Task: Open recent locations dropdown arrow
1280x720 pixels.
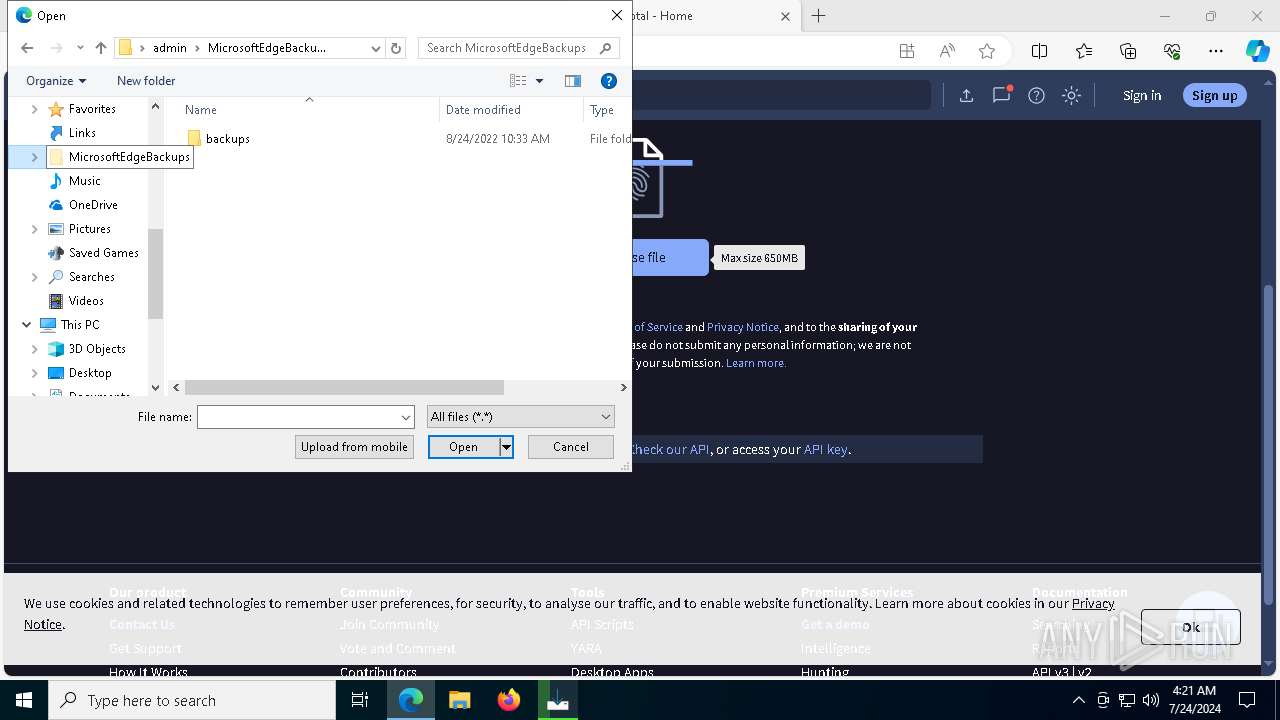Action: (x=80, y=48)
